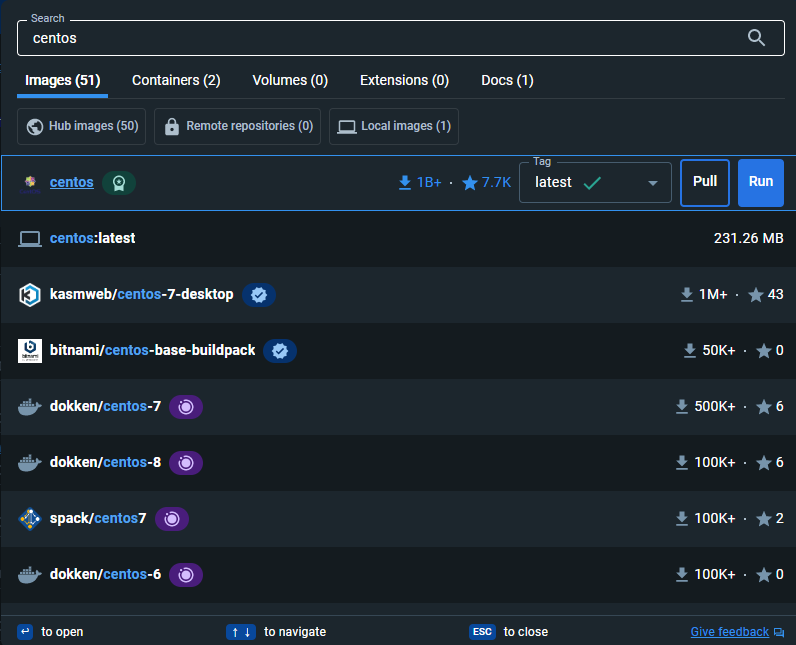Image resolution: width=796 pixels, height=645 pixels.
Task: Click dokken/centos-6 sponsored OSS badge
Action: [x=186, y=574]
